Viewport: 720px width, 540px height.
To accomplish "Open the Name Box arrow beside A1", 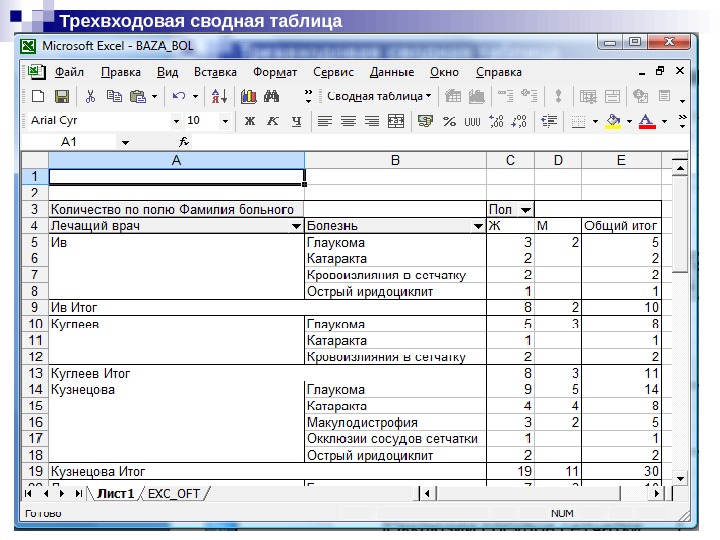I will pyautogui.click(x=125, y=142).
